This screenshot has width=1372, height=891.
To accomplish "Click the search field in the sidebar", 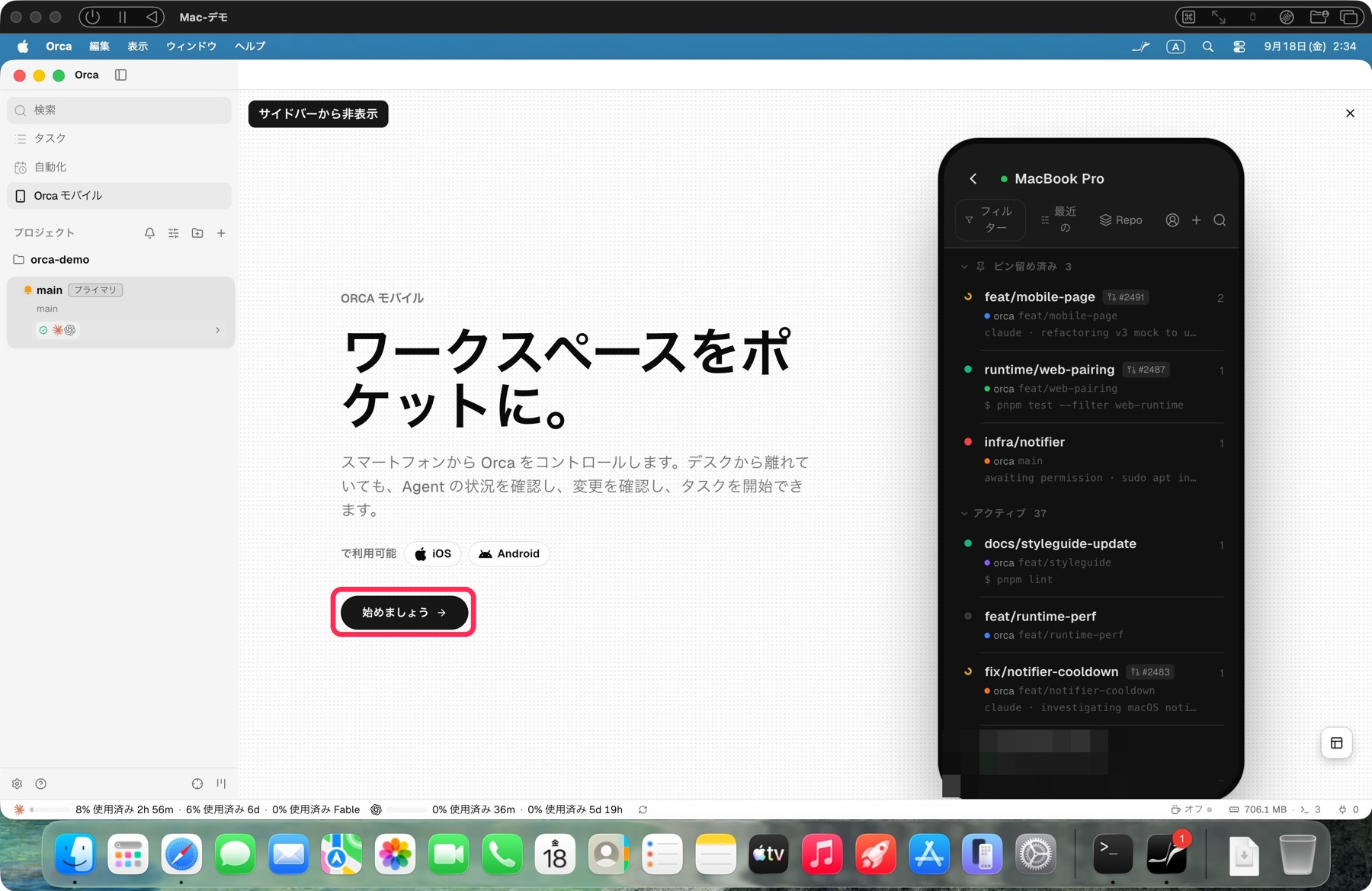I will click(x=119, y=110).
